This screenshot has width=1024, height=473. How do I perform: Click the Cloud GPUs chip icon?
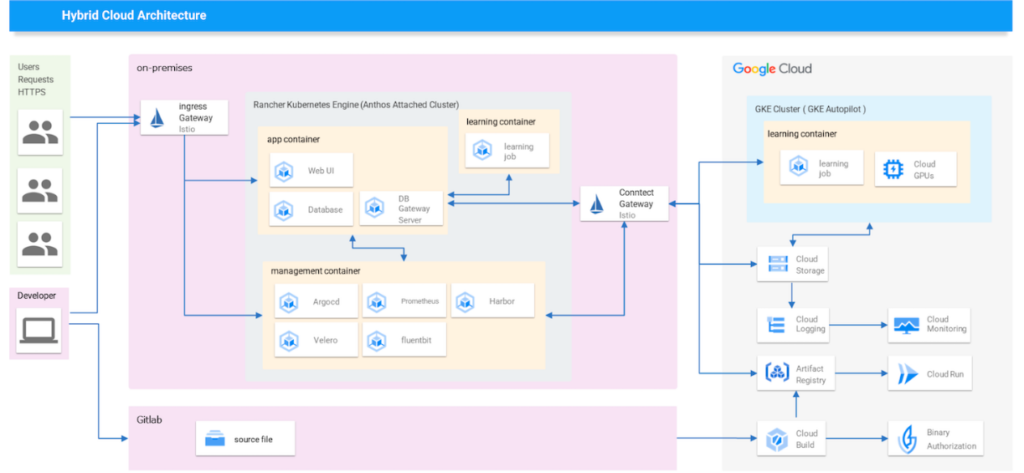click(891, 169)
